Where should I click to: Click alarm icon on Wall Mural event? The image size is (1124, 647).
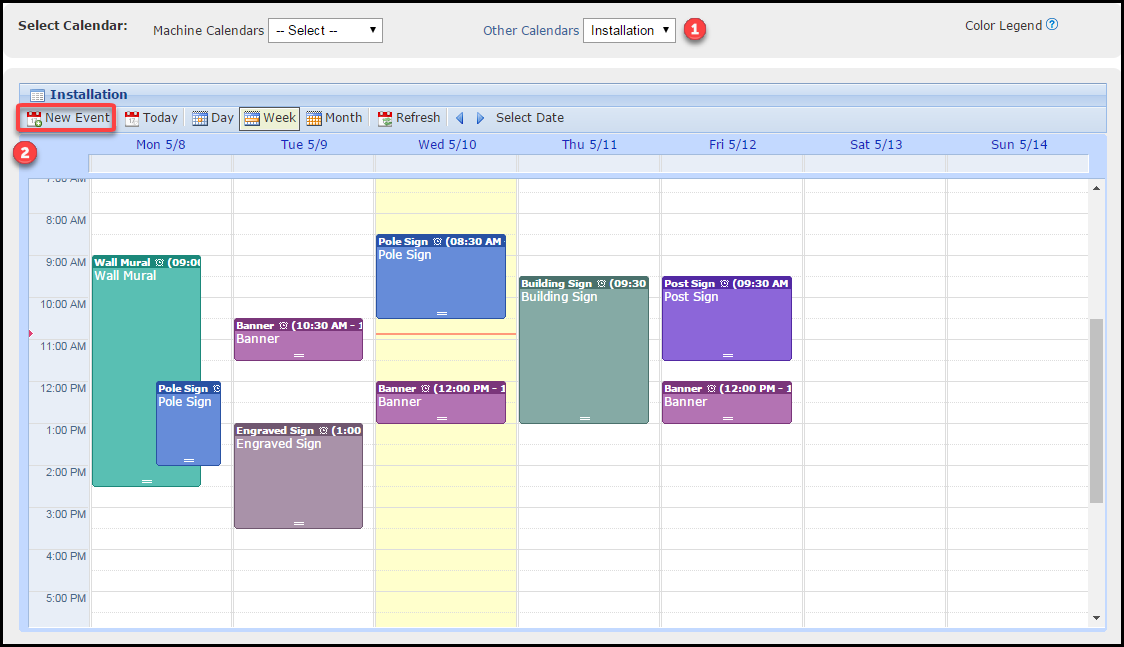159,263
